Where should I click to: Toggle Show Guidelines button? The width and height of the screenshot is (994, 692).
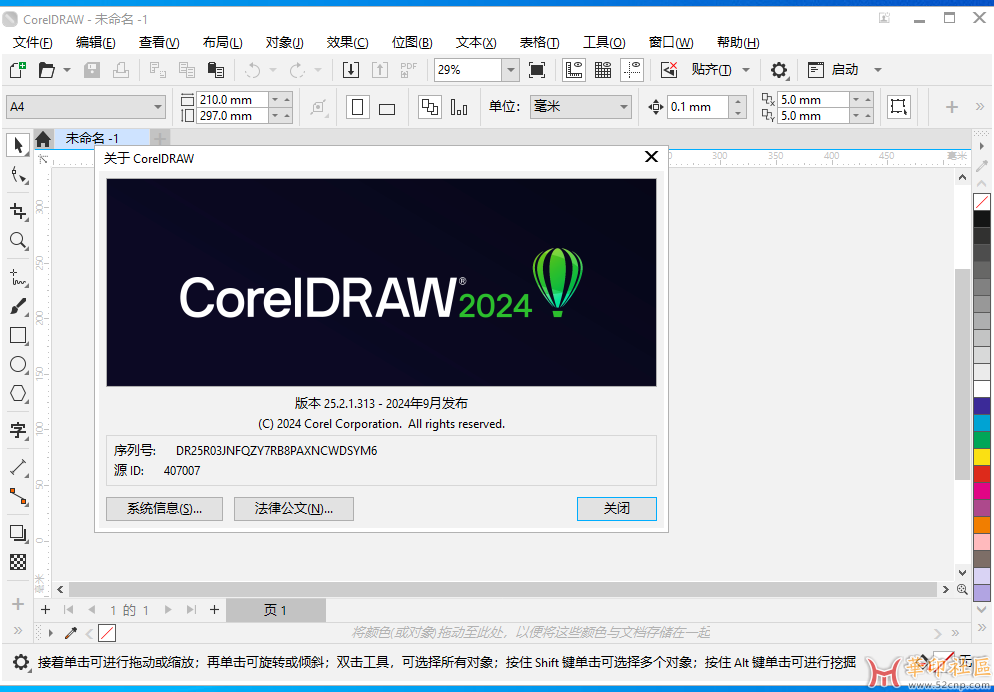point(632,70)
